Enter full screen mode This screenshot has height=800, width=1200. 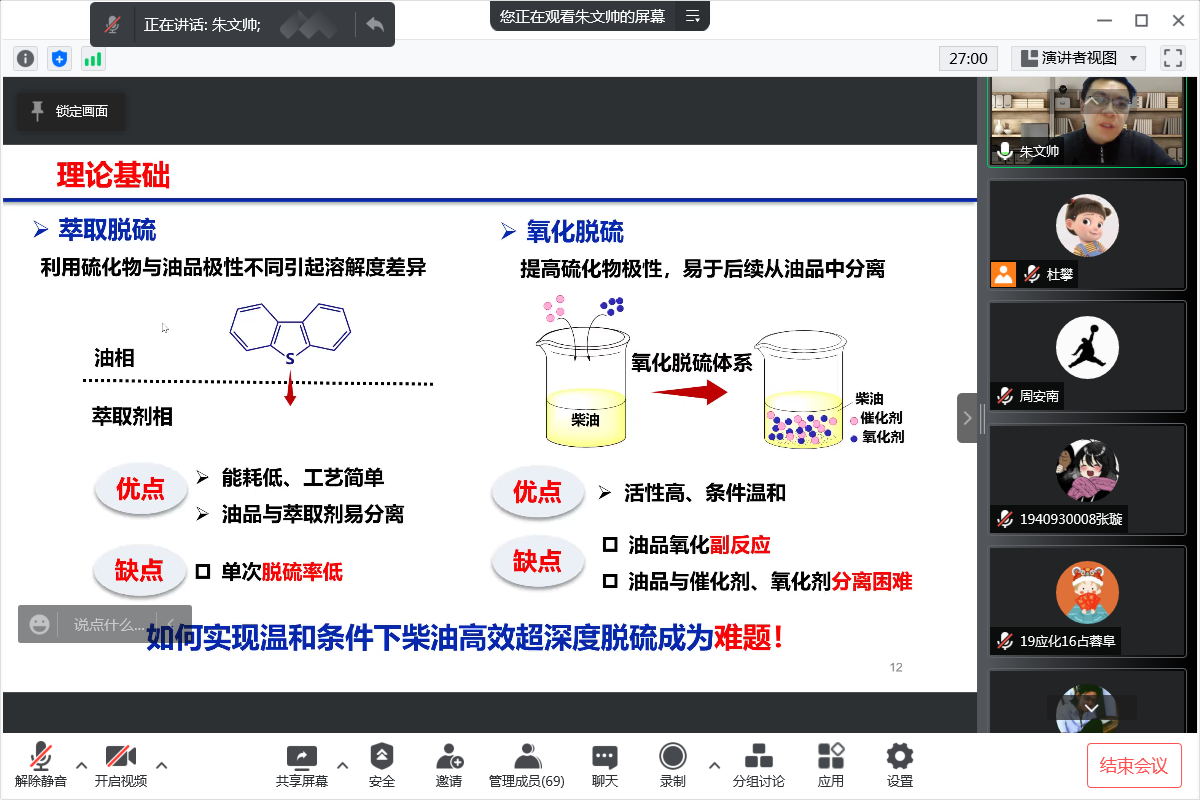[x=1172, y=59]
